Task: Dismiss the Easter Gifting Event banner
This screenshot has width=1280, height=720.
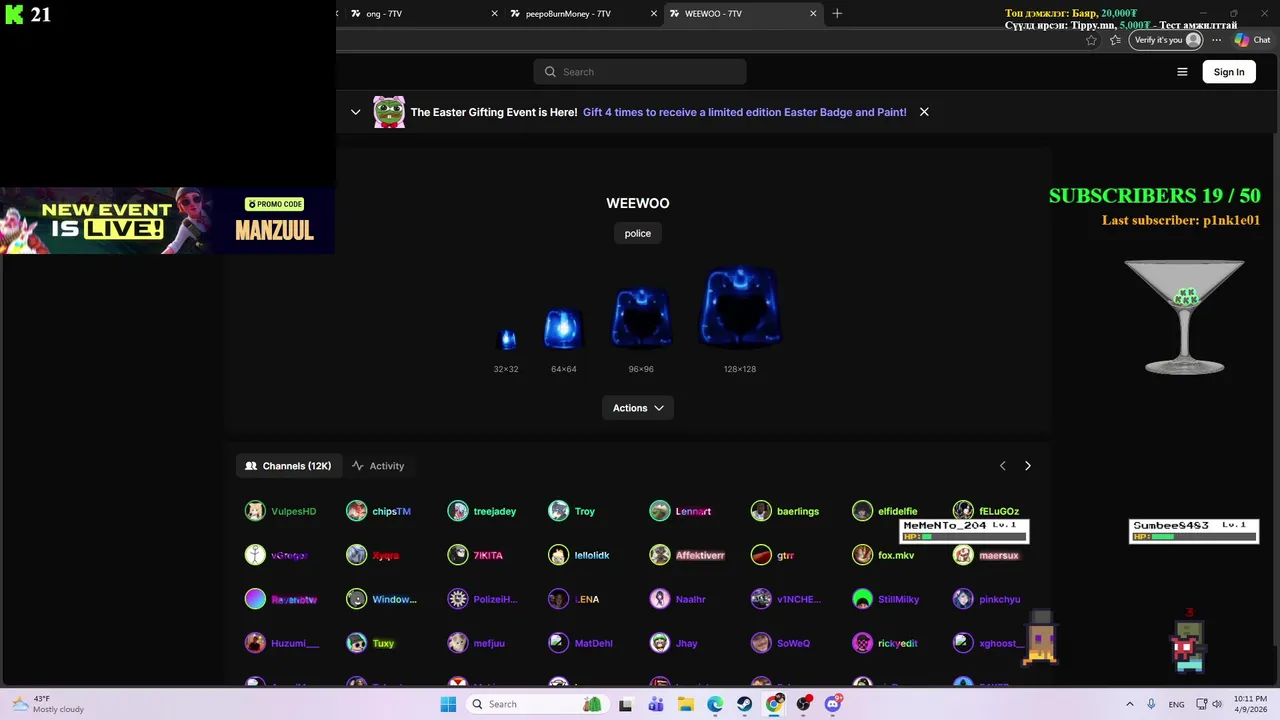Action: pyautogui.click(x=924, y=112)
